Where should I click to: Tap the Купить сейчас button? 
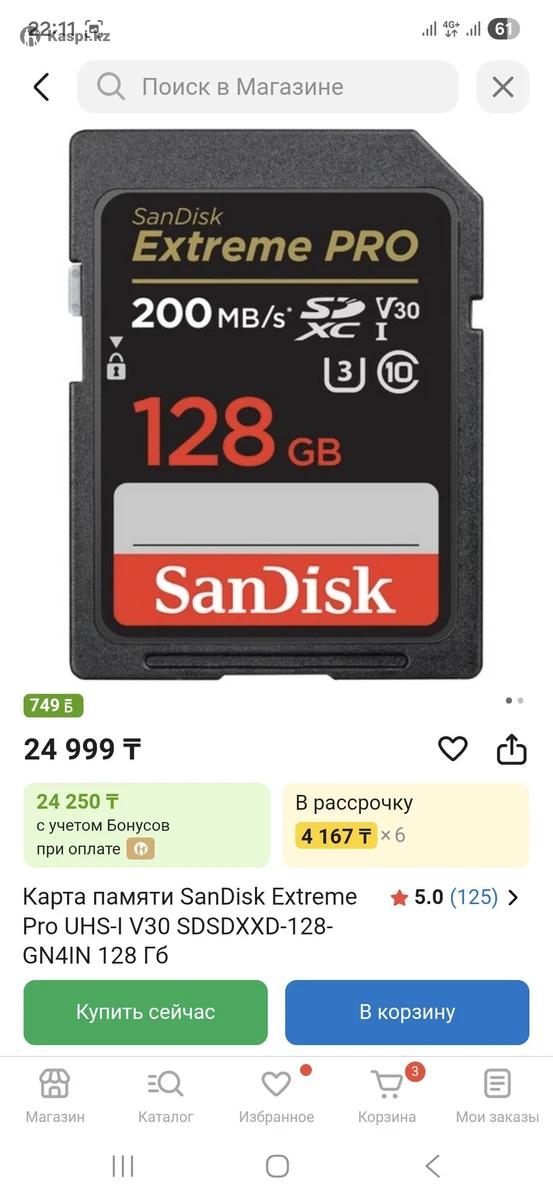click(146, 1012)
